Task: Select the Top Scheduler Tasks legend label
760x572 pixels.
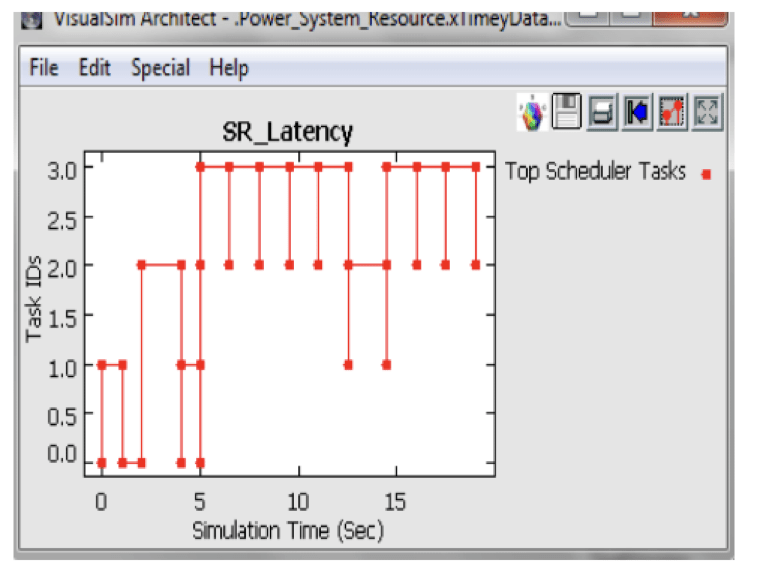Action: [595, 172]
